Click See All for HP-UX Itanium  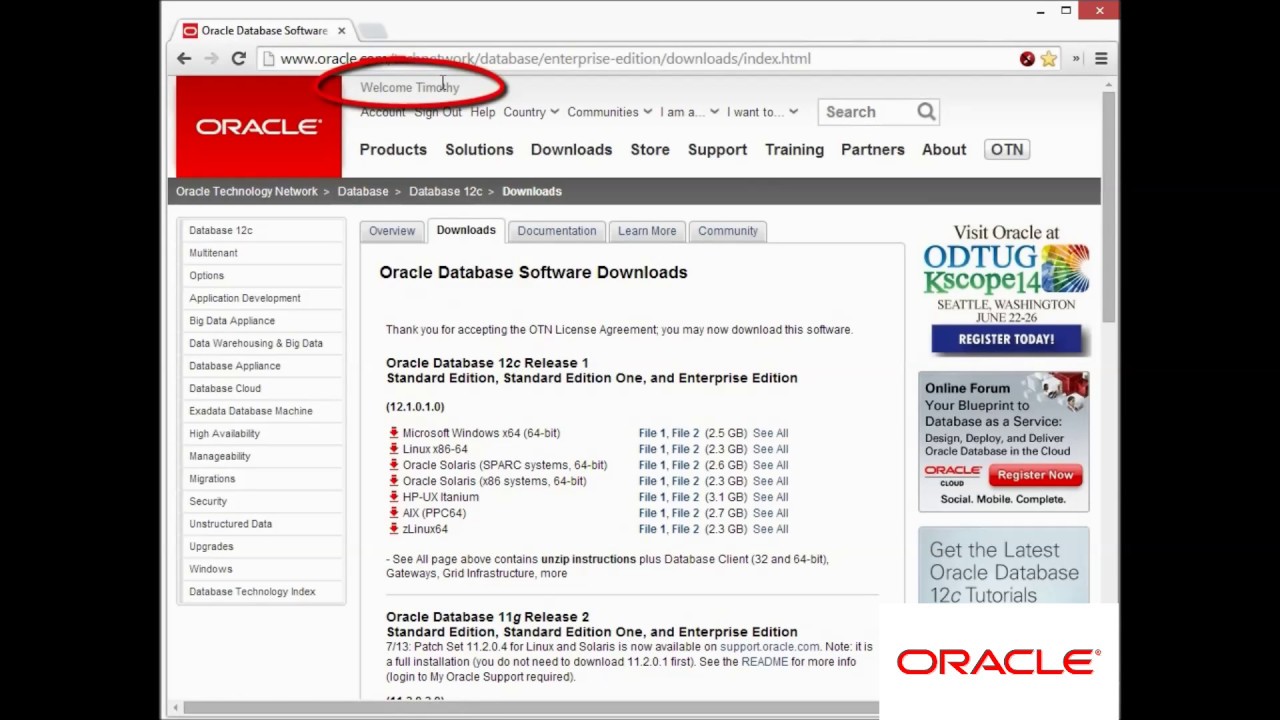[x=770, y=497]
